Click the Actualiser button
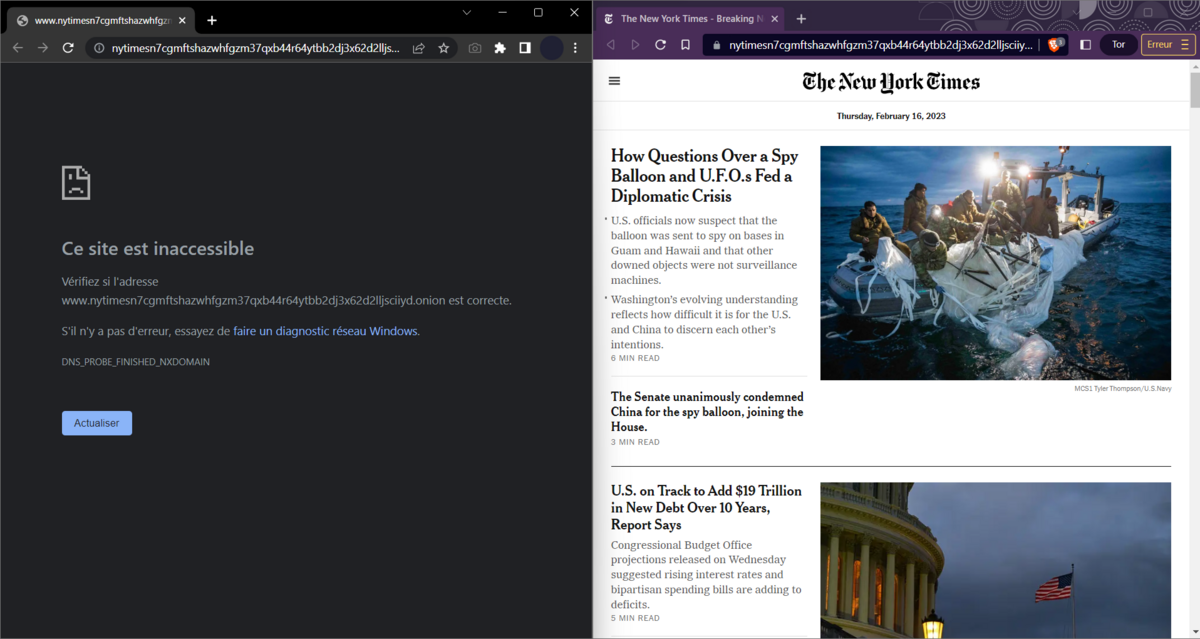Image resolution: width=1200 pixels, height=639 pixels. tap(97, 423)
